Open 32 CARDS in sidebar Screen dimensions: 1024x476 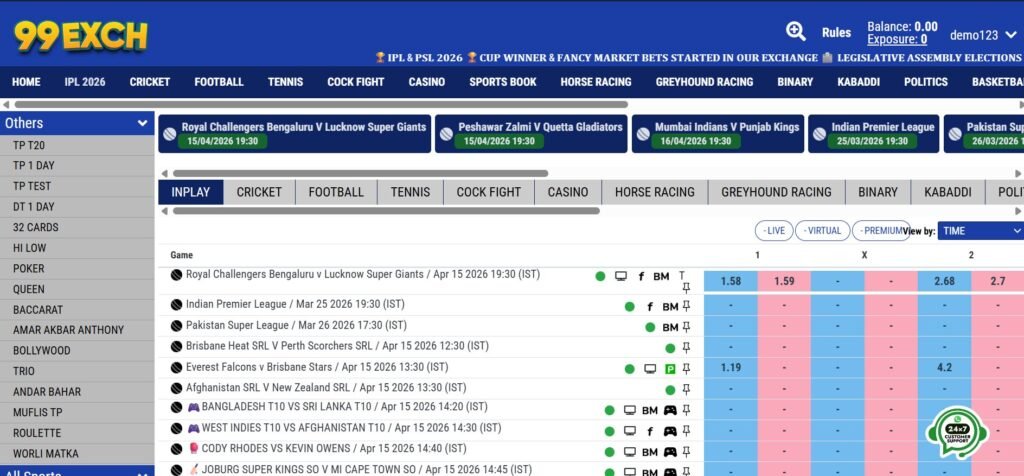tap(77, 227)
